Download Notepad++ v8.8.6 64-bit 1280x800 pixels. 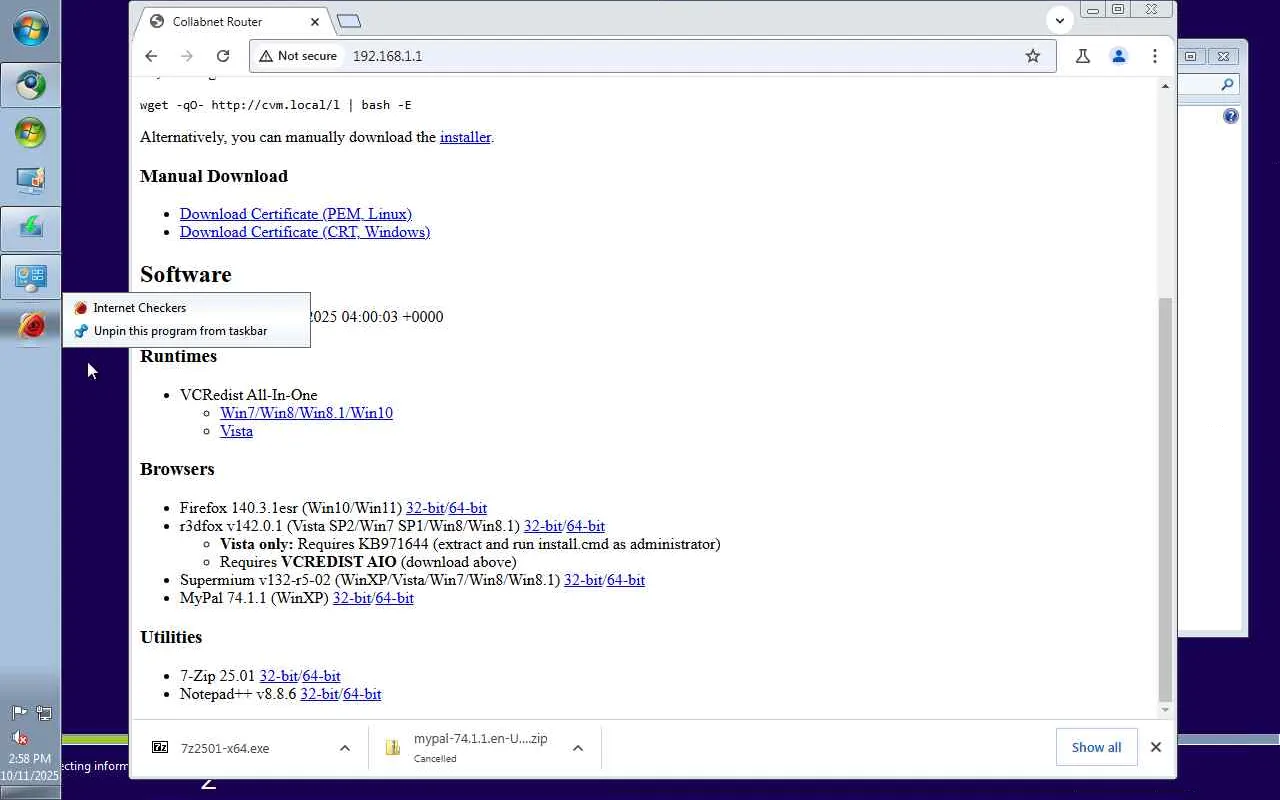click(x=362, y=694)
